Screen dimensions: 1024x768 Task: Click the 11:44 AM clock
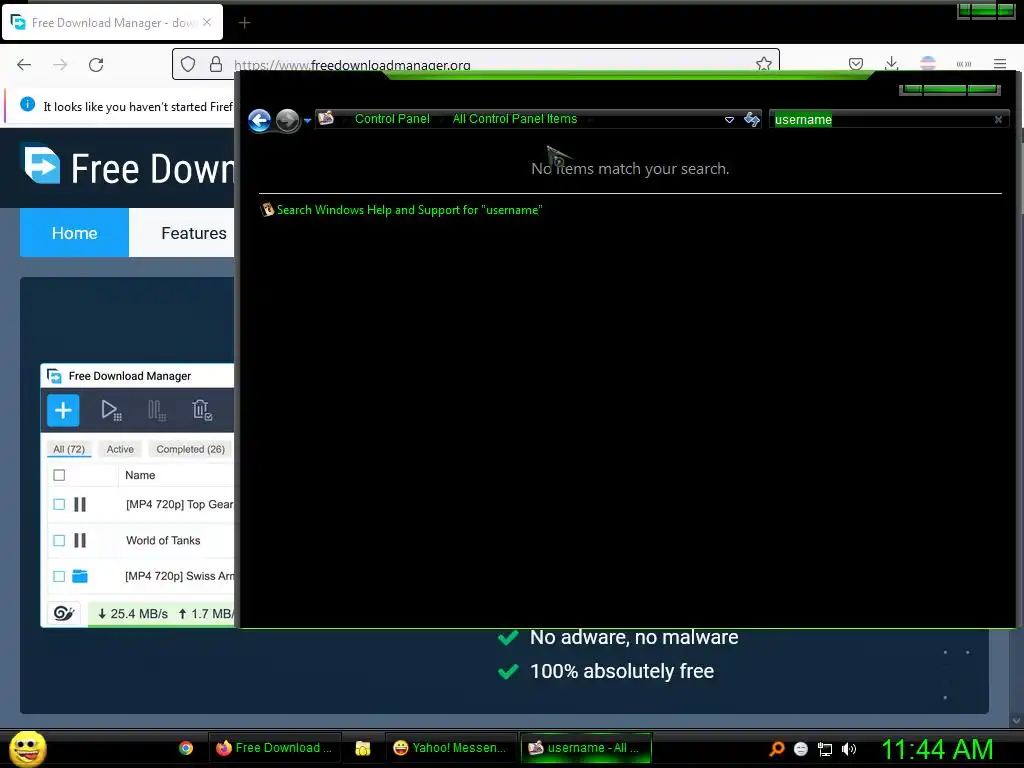(x=937, y=749)
